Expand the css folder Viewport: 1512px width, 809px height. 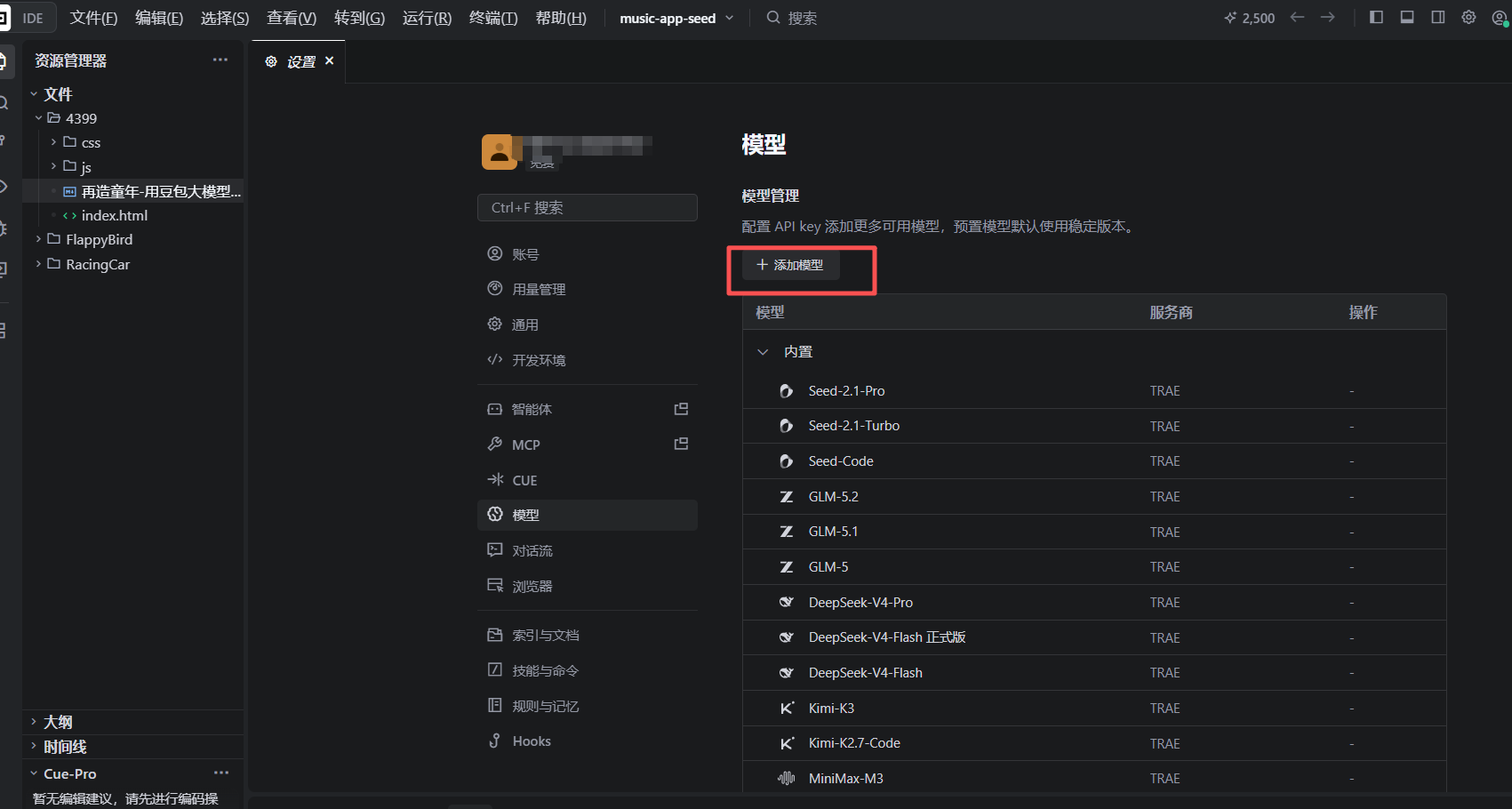[x=53, y=141]
